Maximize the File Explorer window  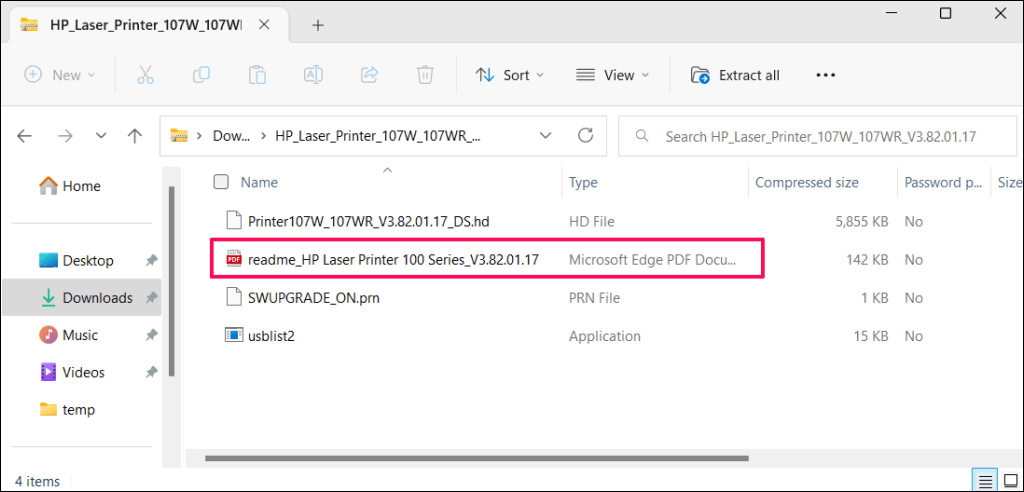click(x=945, y=12)
